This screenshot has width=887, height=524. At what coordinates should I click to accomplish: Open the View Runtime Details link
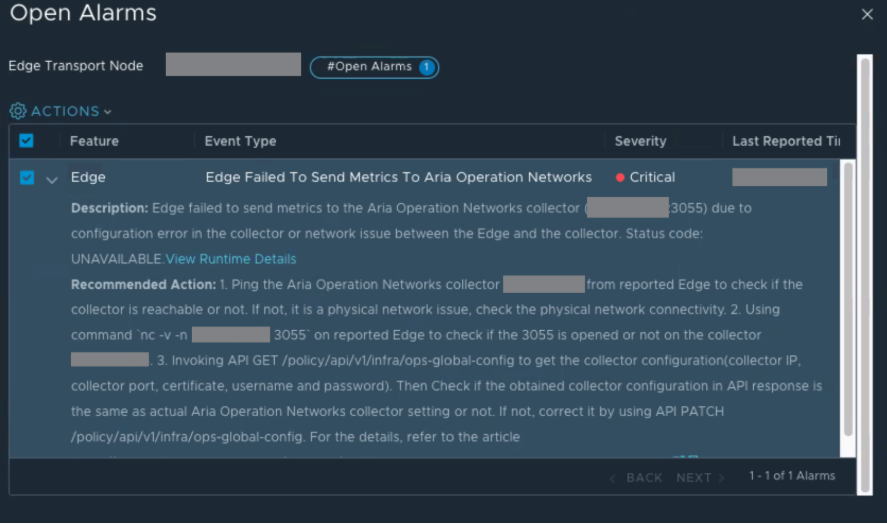tap(231, 259)
